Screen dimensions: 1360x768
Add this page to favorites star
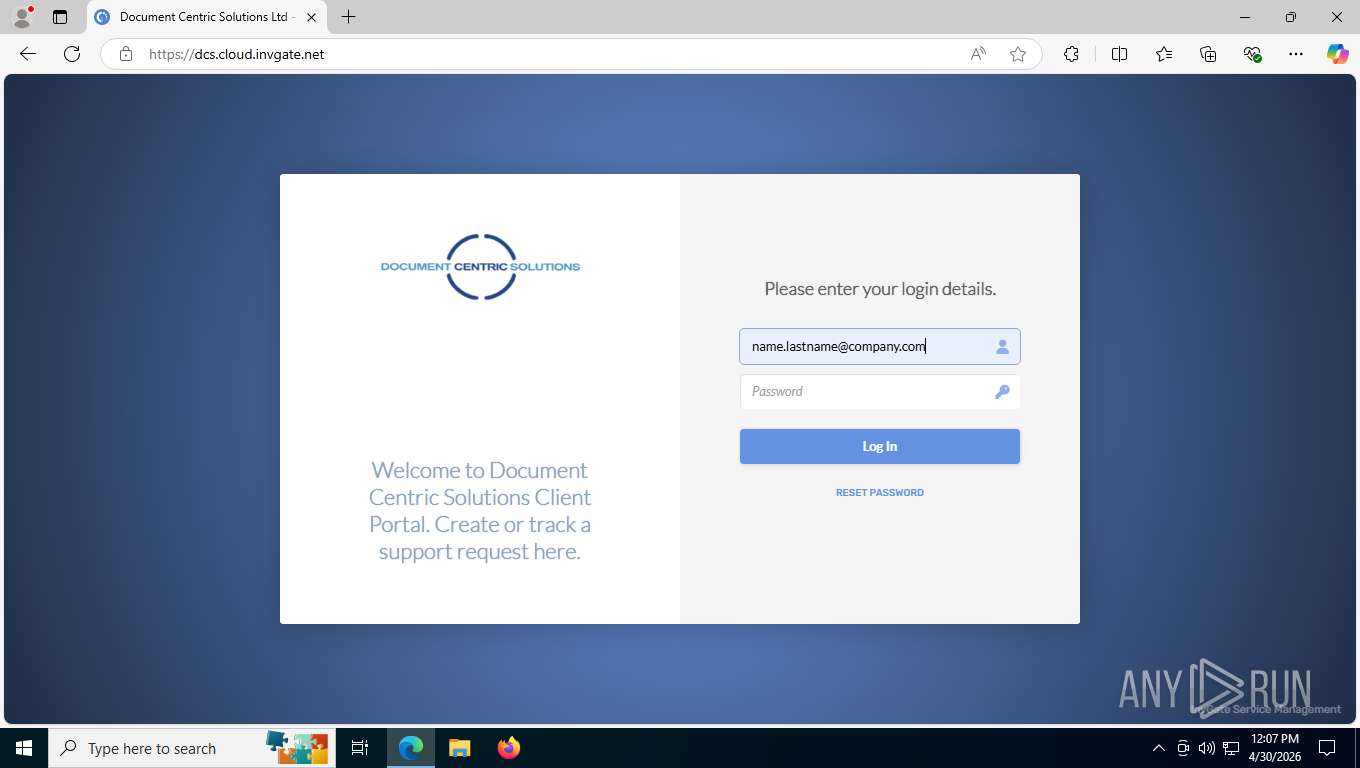[x=1018, y=54]
